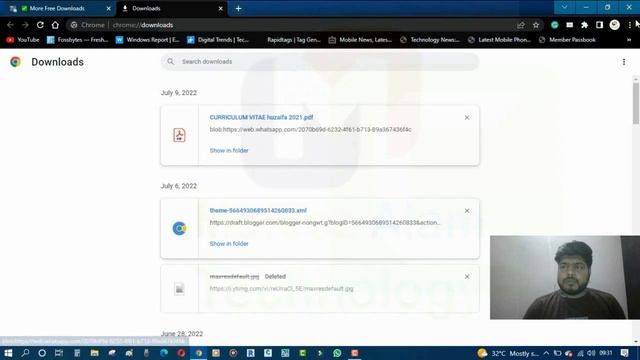This screenshot has height=360, width=640.
Task: Switch to More Free Downloads tab
Action: [x=57, y=8]
